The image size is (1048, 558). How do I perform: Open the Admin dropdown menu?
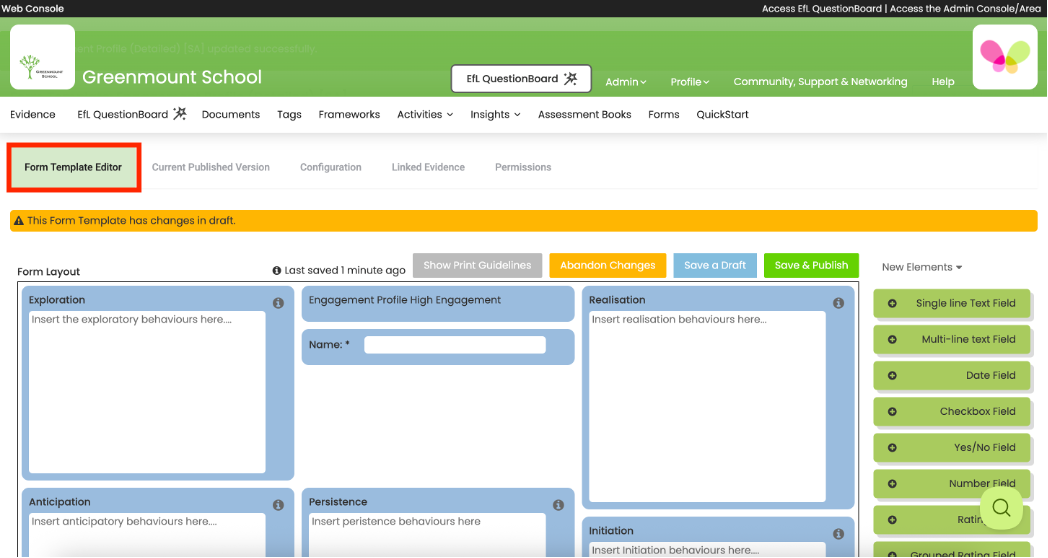(x=626, y=82)
